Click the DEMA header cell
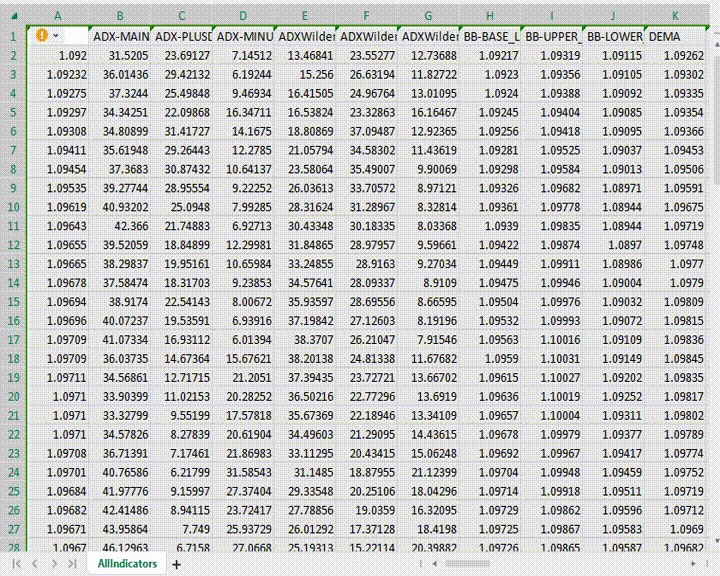Image resolution: width=720 pixels, height=576 pixels. pyautogui.click(x=675, y=36)
